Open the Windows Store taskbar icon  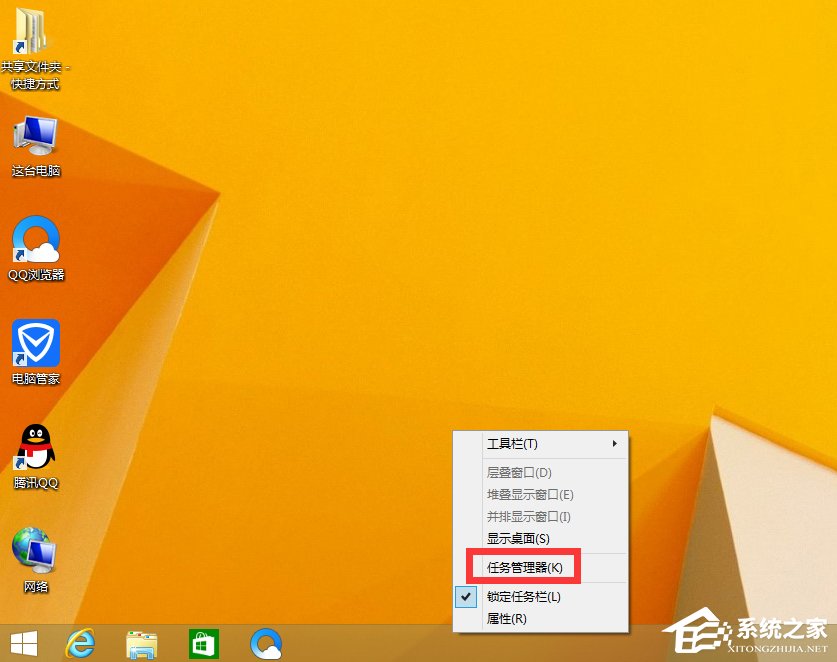(203, 643)
